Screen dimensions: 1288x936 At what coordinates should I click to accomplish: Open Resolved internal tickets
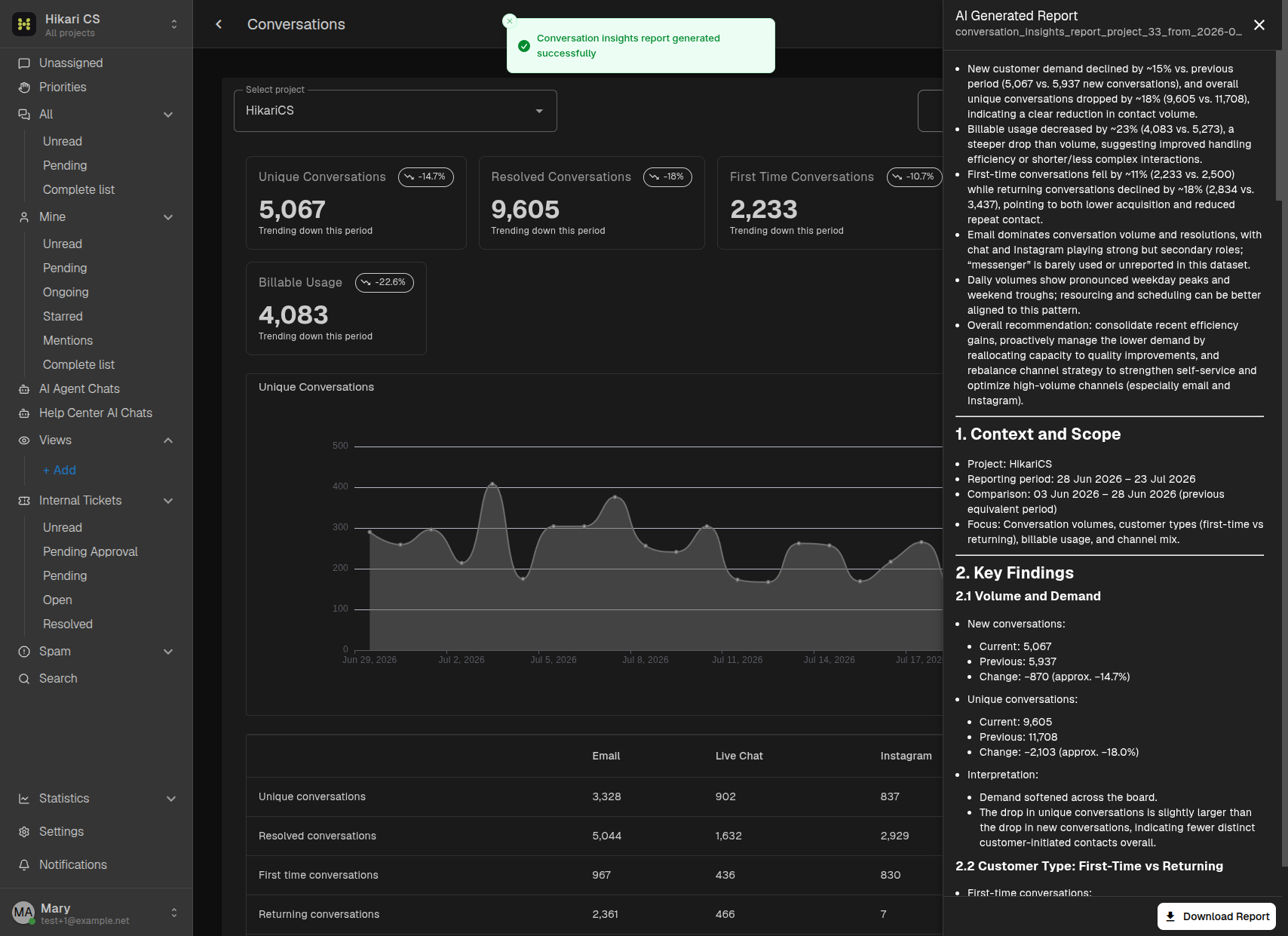[68, 625]
